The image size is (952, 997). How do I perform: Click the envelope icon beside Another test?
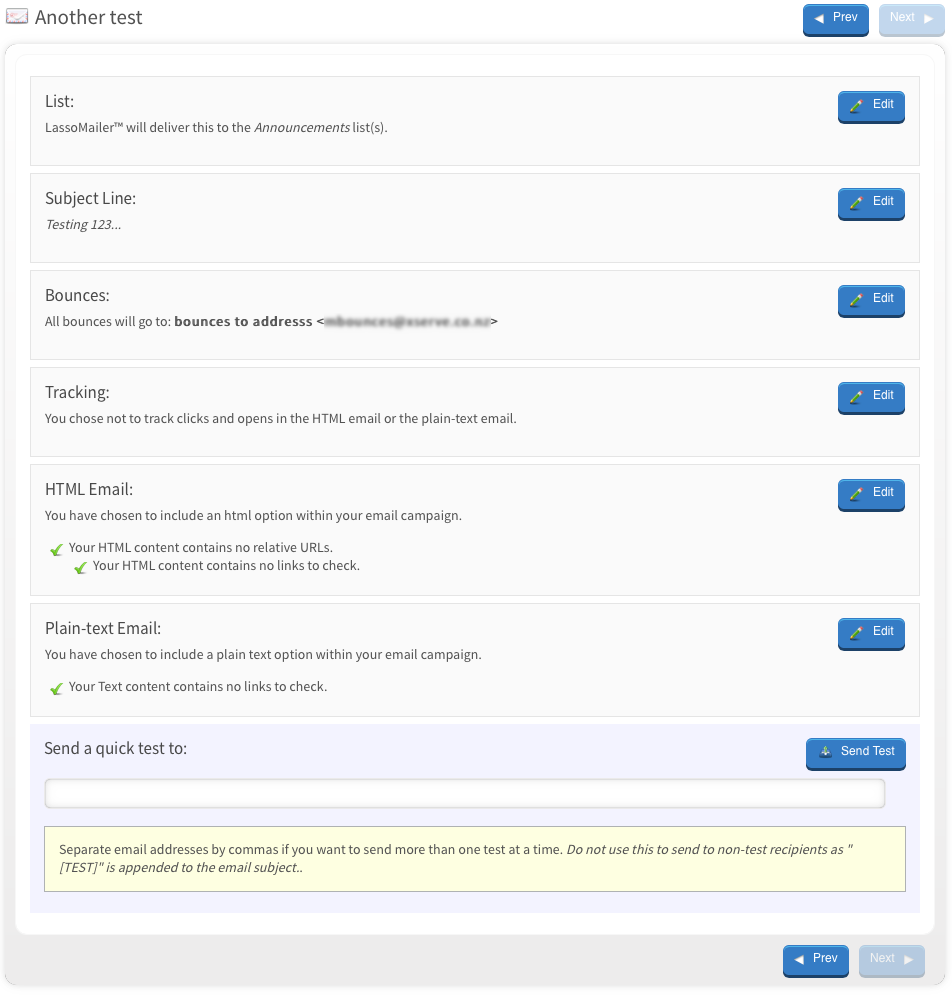click(17, 17)
